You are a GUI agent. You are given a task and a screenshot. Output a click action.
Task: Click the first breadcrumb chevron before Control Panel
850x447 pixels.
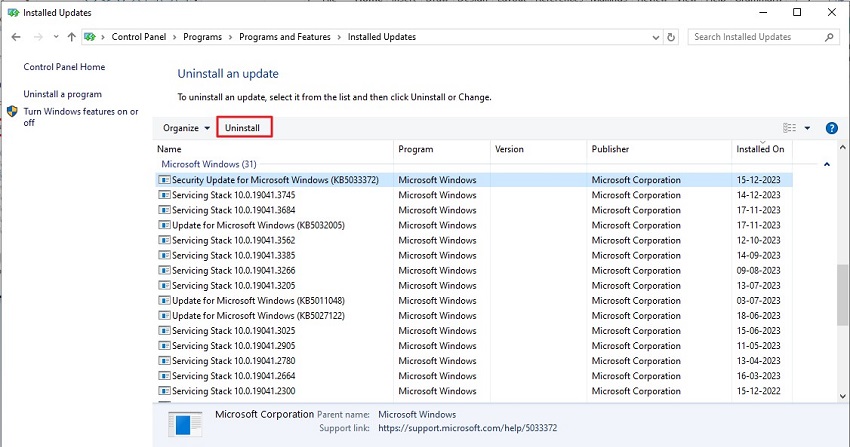coord(103,37)
